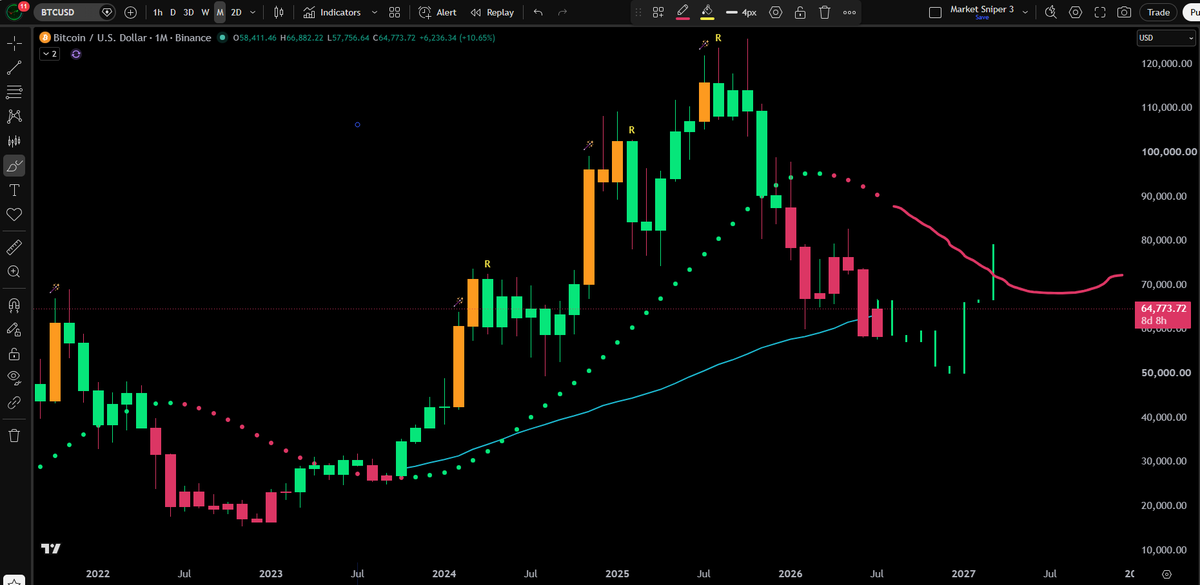Expand the layout management dropdown arrow

tap(1024, 12)
